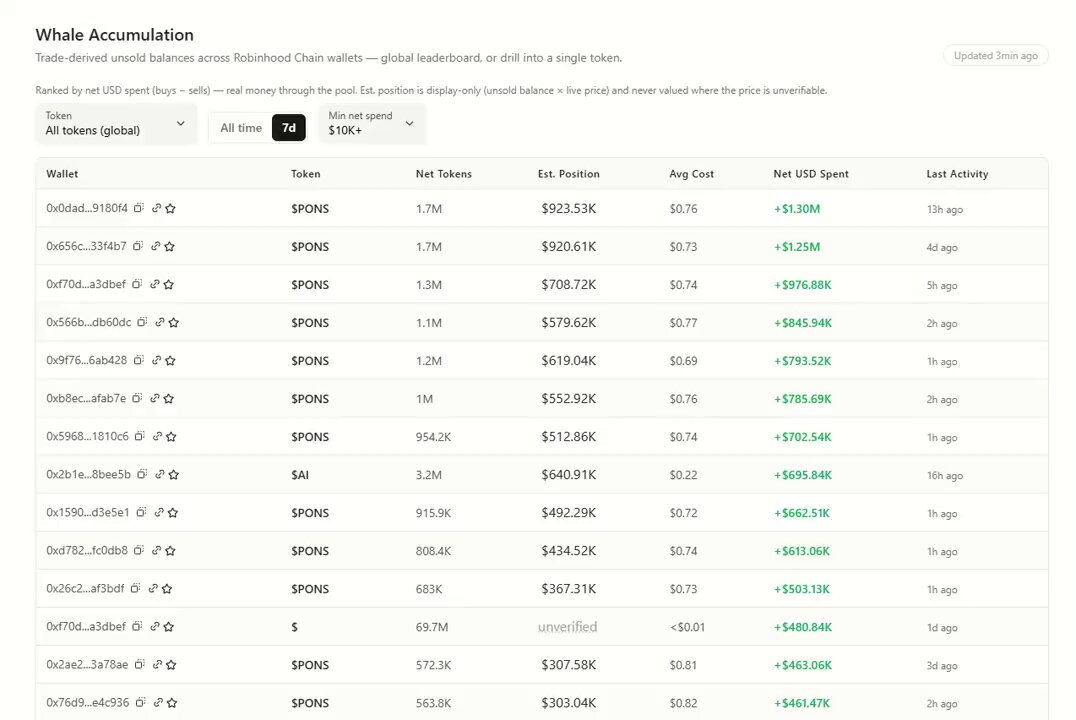Open link icon for 0xf70d...a3dbef $708.72K row
The width and height of the screenshot is (1076, 720).
click(x=155, y=284)
